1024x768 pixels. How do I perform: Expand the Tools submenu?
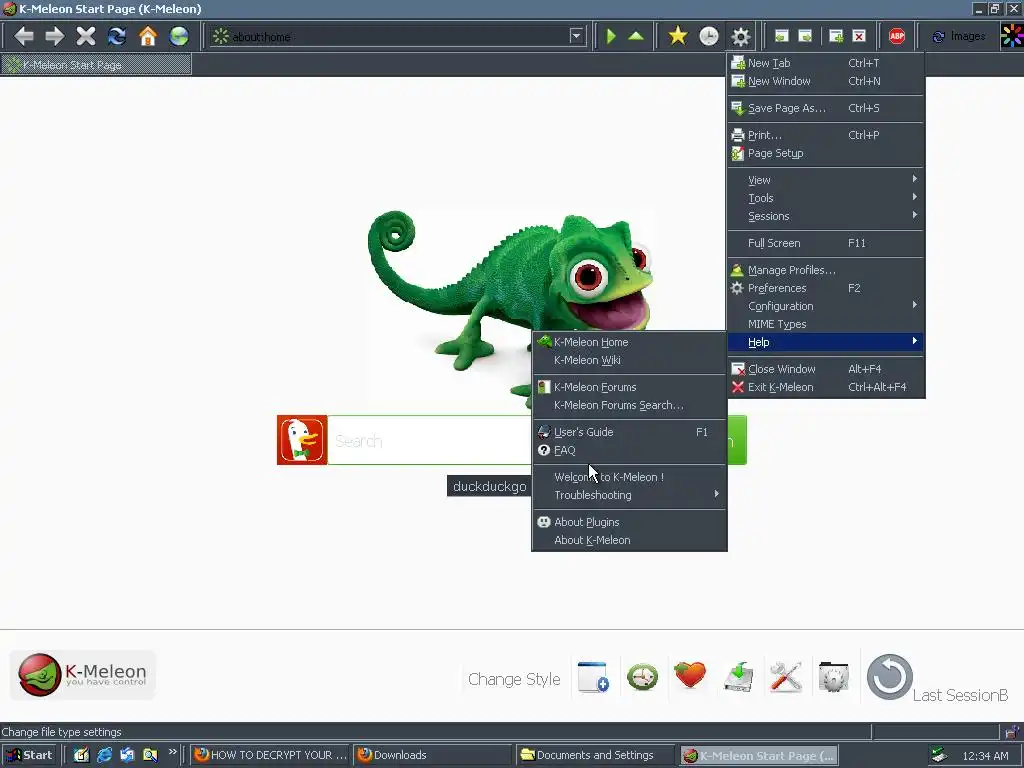pos(825,198)
